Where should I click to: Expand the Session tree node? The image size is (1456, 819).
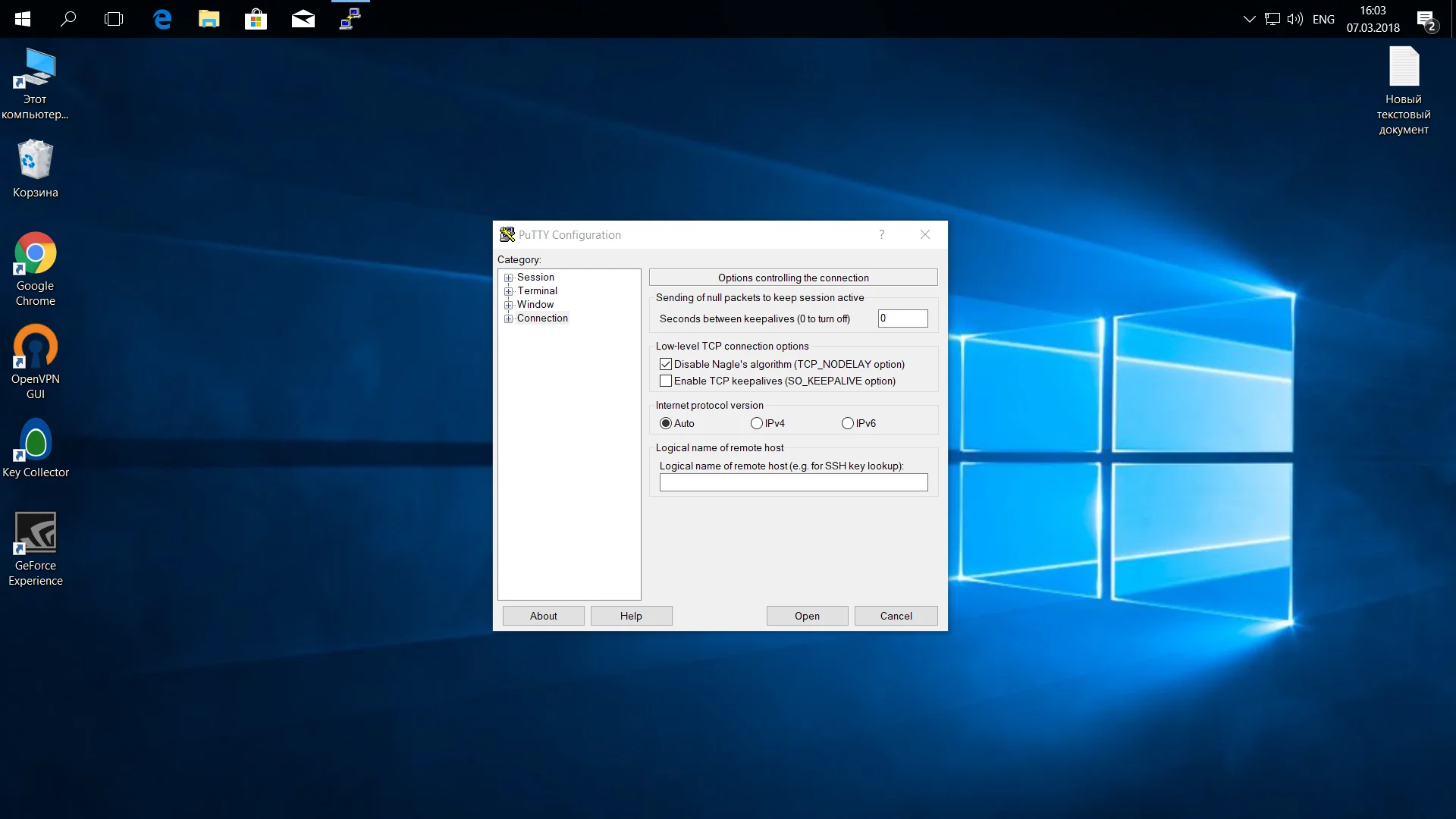click(x=509, y=278)
